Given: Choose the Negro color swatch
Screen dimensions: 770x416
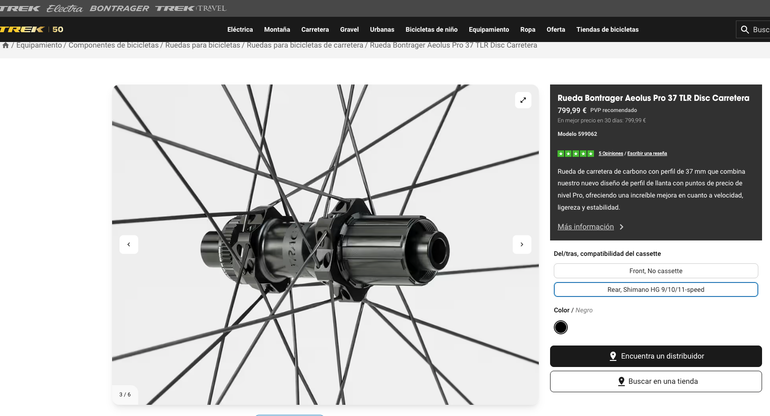Looking at the screenshot, I should pos(560,327).
